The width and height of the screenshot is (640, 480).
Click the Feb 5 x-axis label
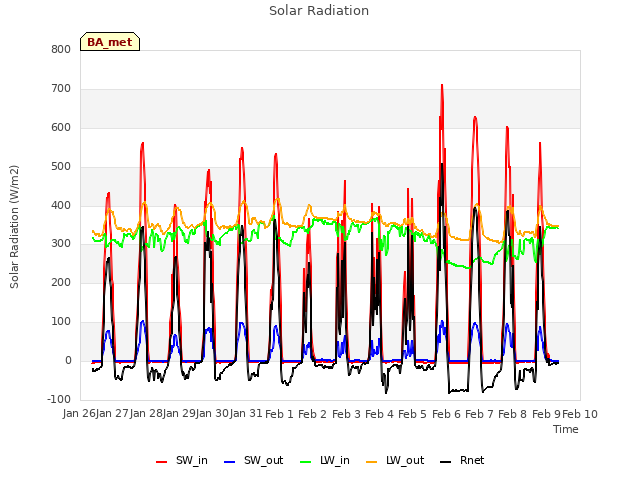[x=412, y=414]
